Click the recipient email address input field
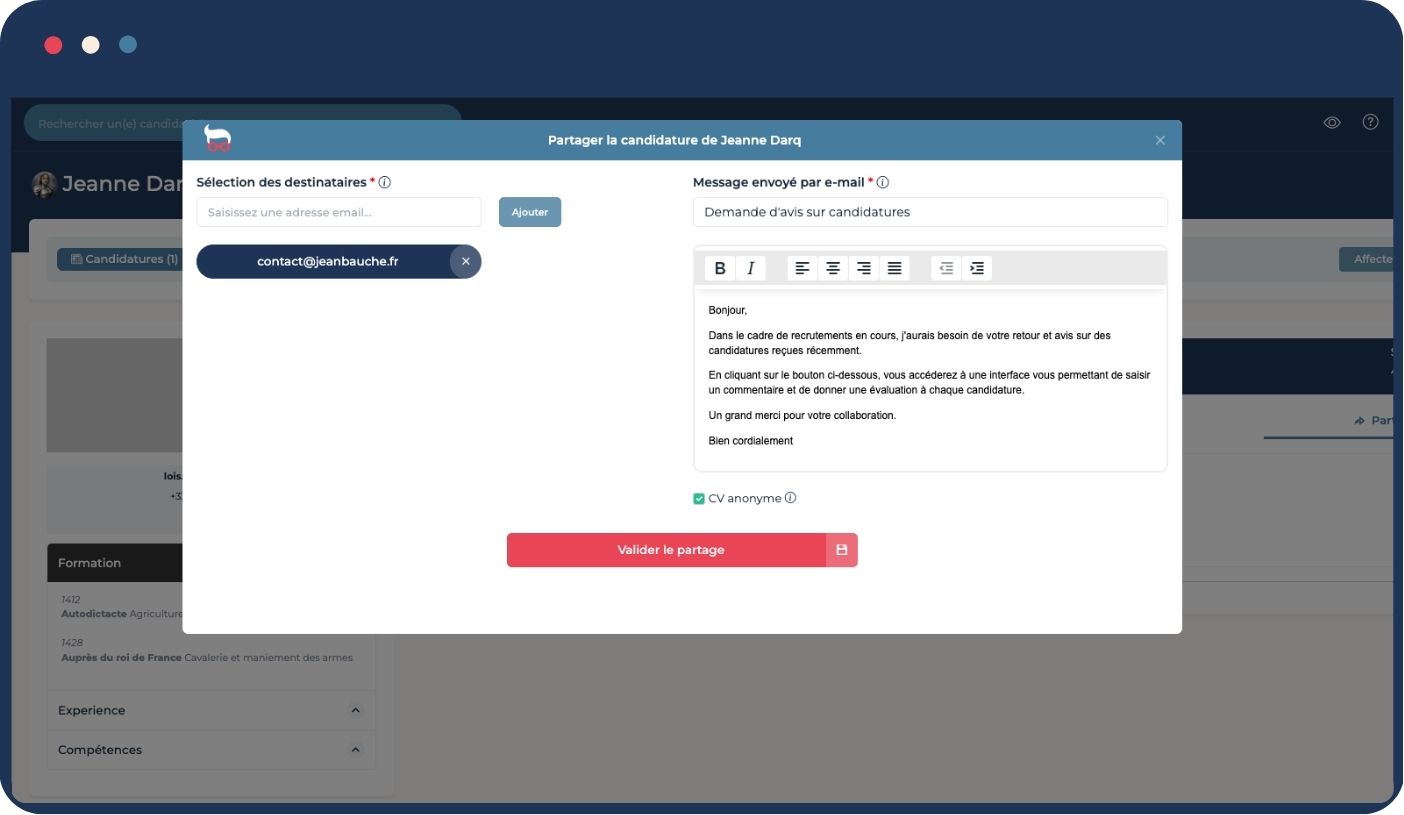Screen dimensions: 1404x815 tap(339, 212)
